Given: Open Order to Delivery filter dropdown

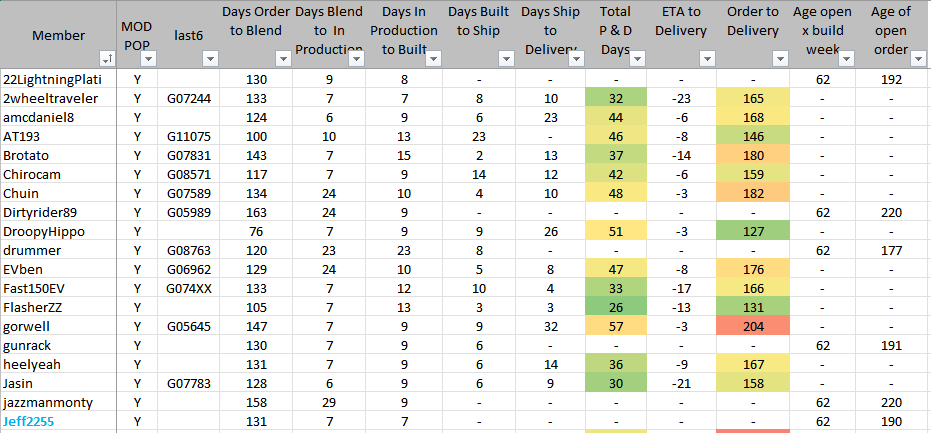Looking at the screenshot, I should [778, 59].
